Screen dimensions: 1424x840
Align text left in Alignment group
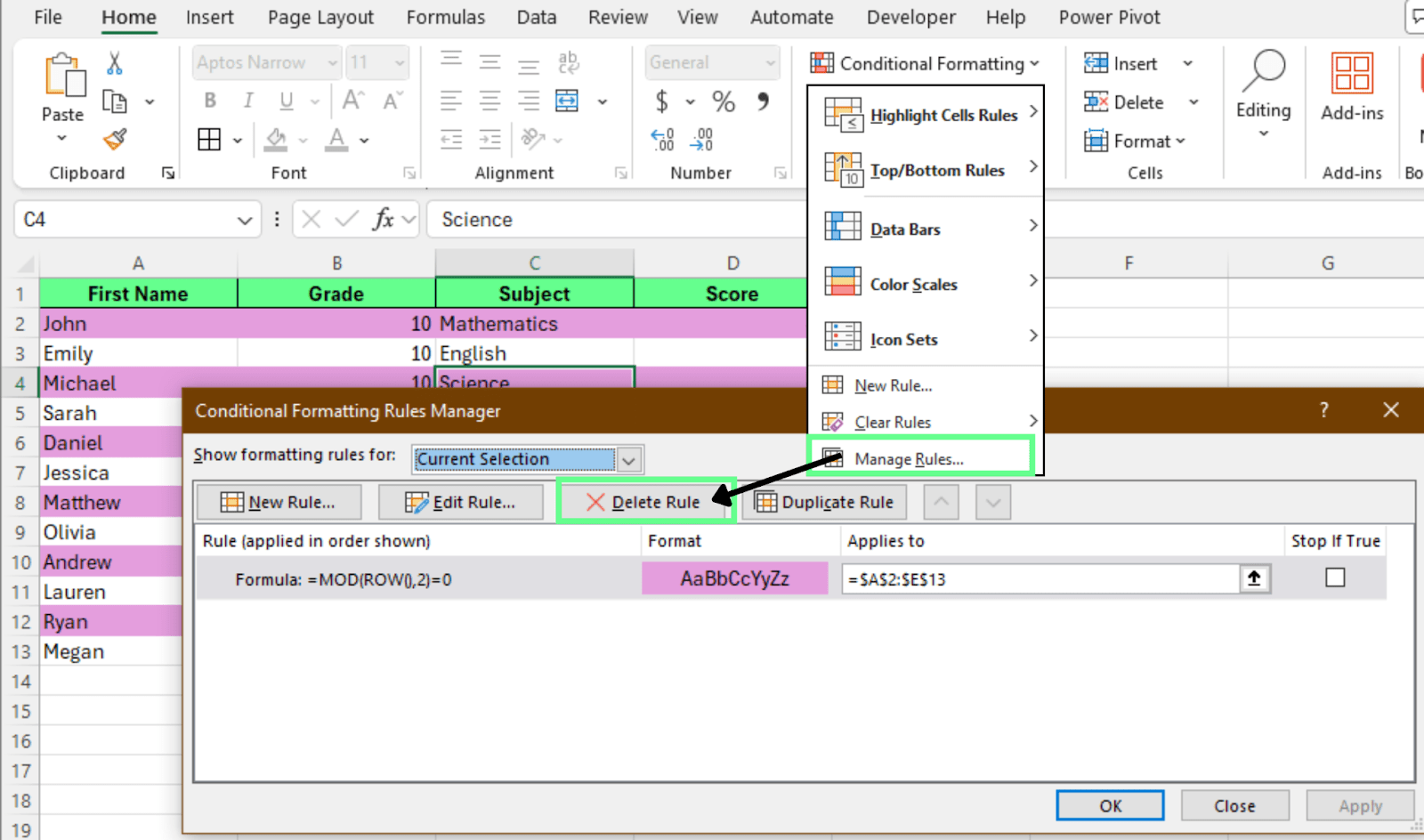(451, 101)
